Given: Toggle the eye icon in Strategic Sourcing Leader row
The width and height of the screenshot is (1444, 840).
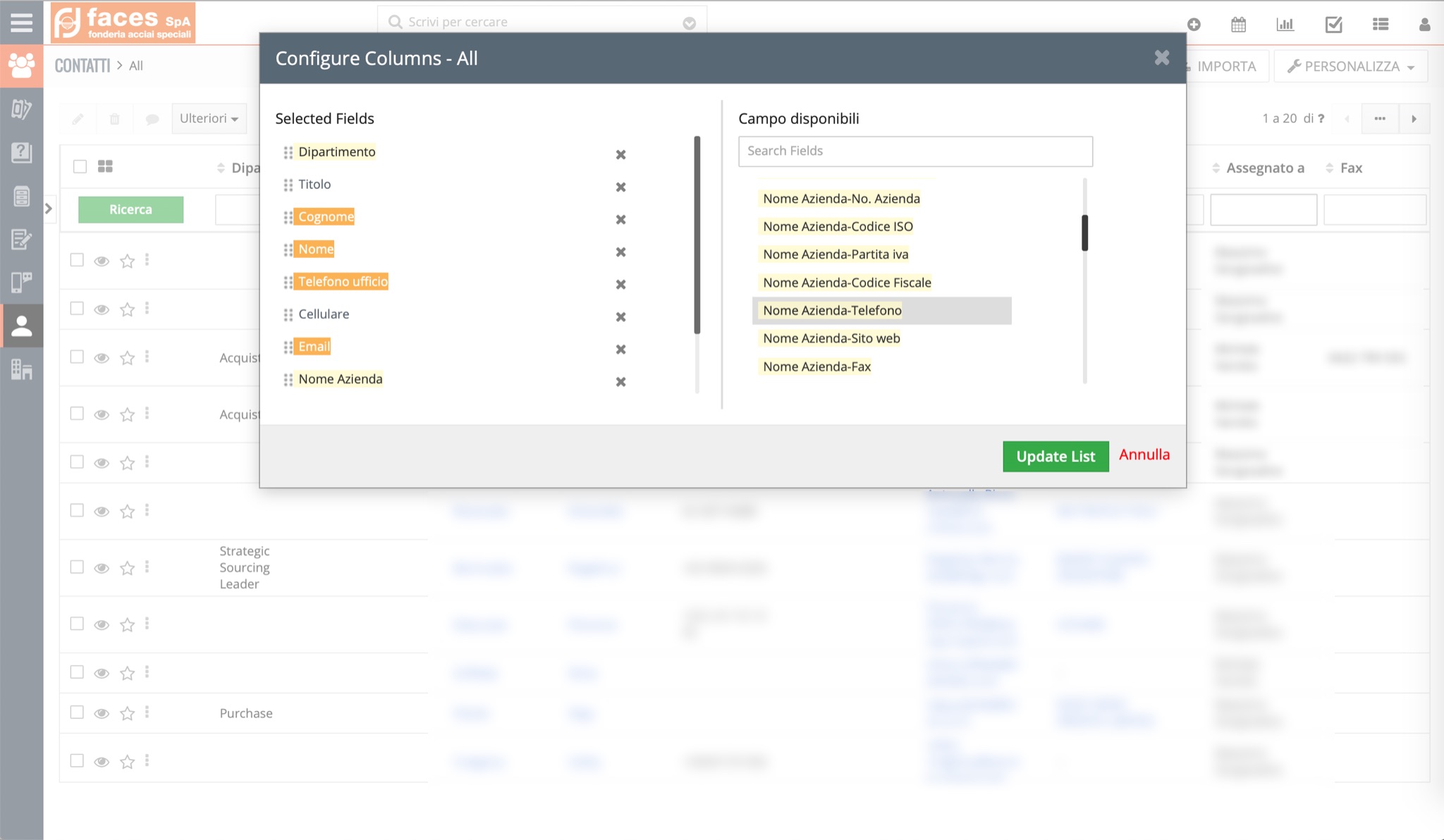Looking at the screenshot, I should 102,568.
